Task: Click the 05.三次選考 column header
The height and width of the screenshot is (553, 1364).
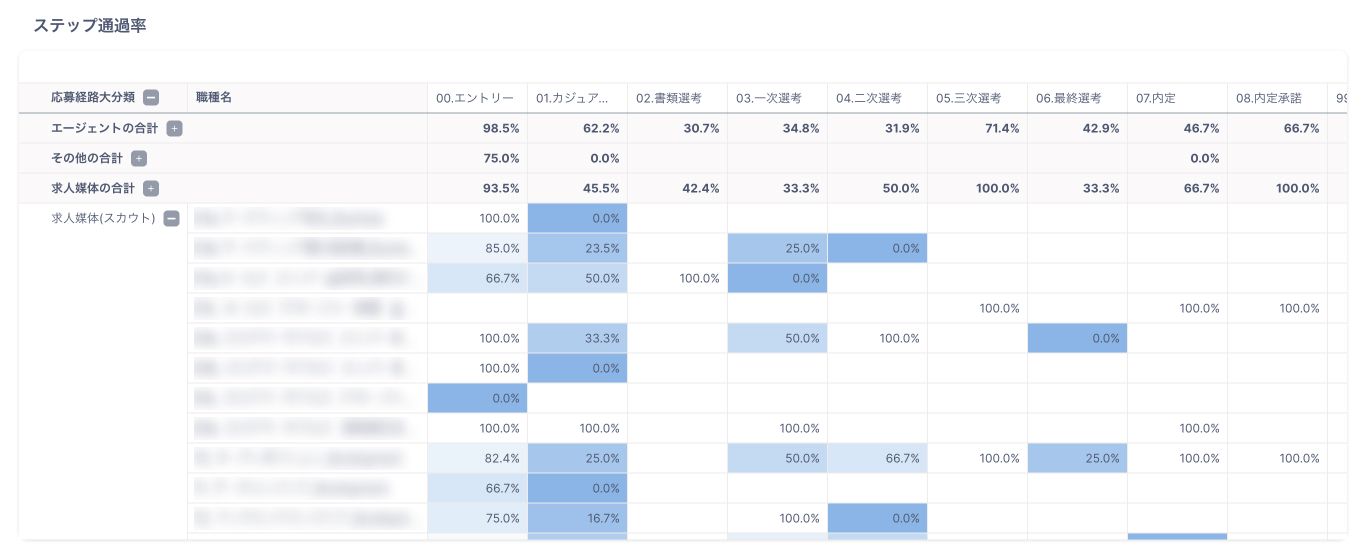Action: pyautogui.click(x=968, y=98)
